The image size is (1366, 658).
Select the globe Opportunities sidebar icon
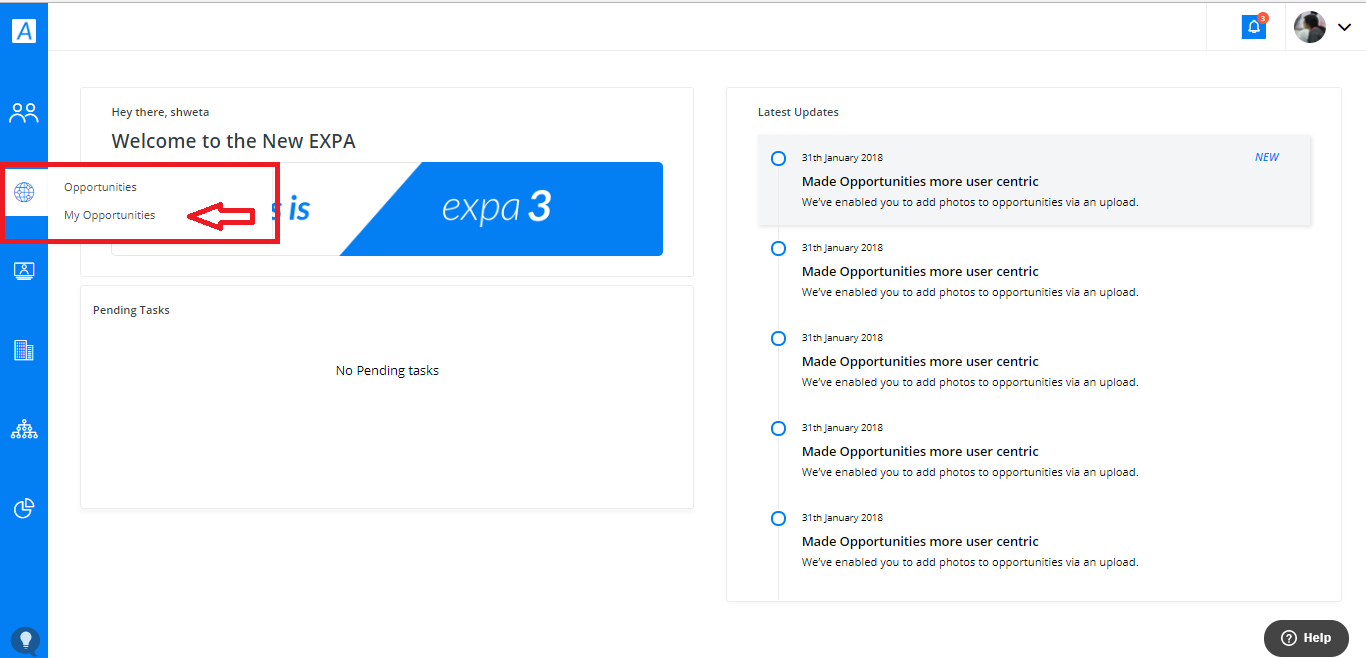click(x=24, y=192)
